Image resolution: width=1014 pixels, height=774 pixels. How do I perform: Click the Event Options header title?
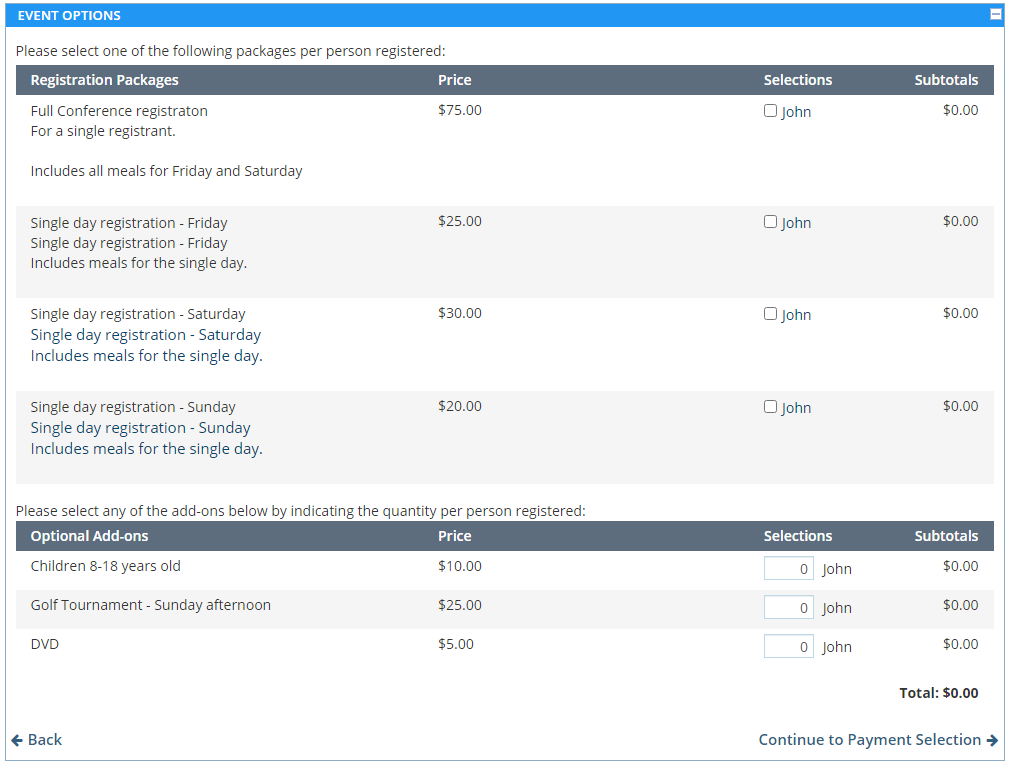(x=69, y=16)
